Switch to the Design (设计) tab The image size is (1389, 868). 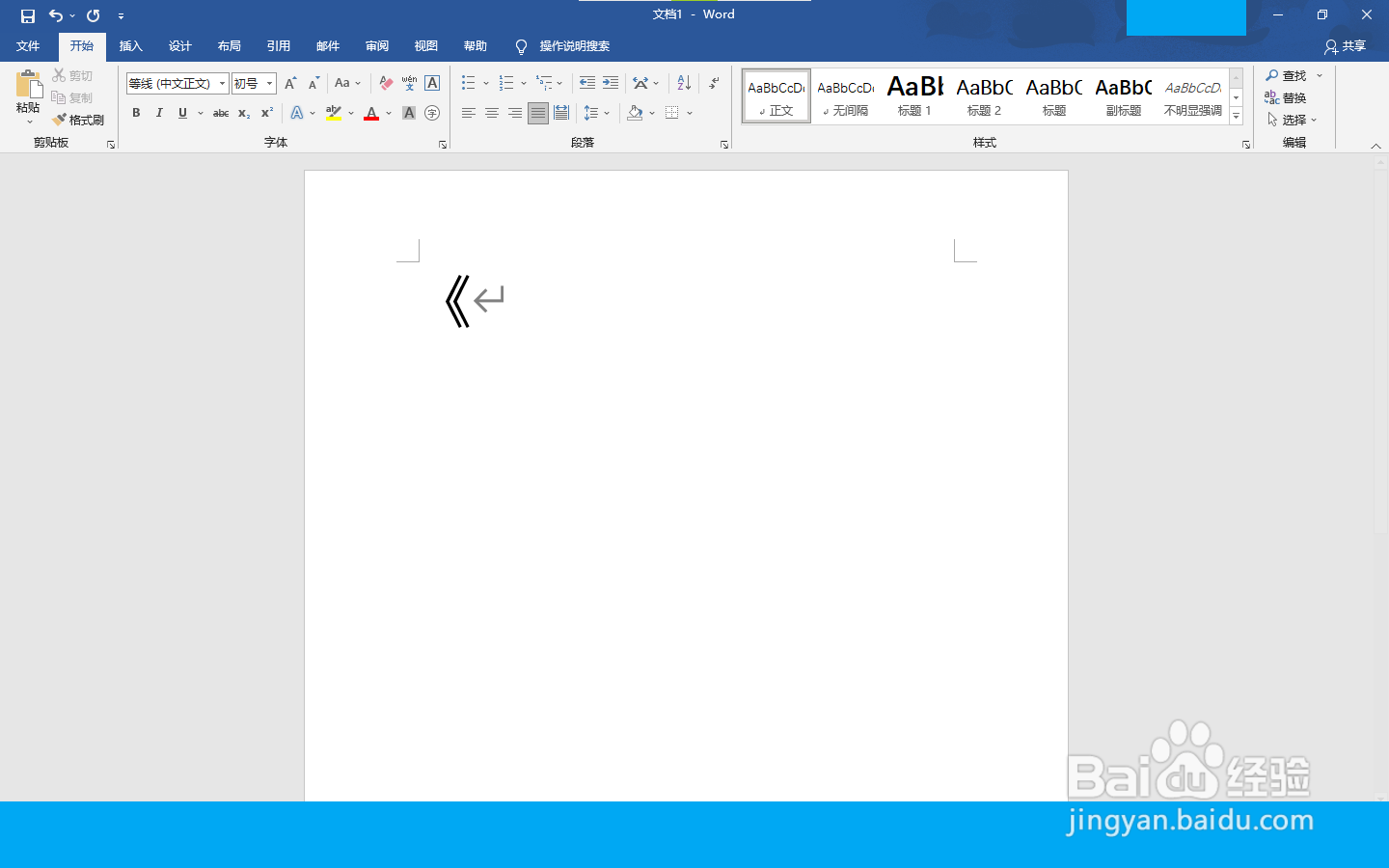click(179, 46)
